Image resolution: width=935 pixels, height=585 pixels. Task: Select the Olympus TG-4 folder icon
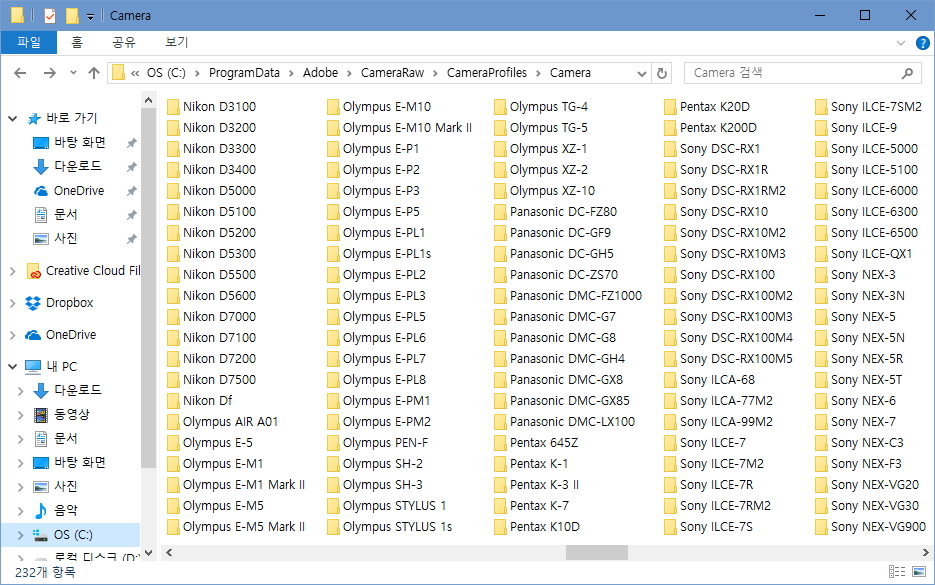coord(500,107)
